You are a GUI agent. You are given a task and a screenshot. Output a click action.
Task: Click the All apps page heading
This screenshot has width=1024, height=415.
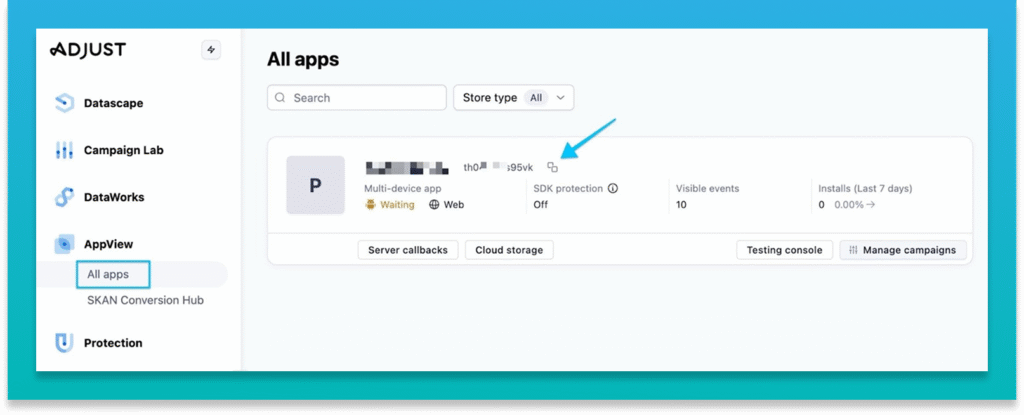(x=303, y=59)
